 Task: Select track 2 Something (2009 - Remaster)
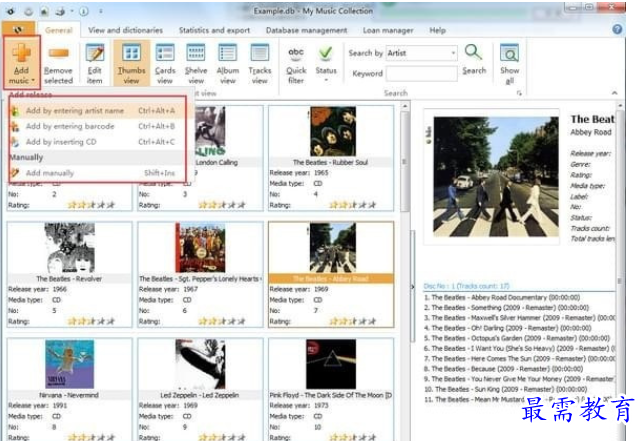tap(506, 308)
